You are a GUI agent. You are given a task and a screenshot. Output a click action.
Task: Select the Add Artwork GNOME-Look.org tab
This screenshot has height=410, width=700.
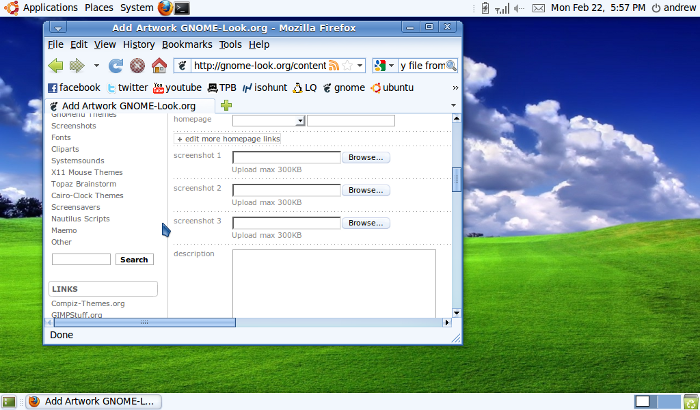coord(129,106)
